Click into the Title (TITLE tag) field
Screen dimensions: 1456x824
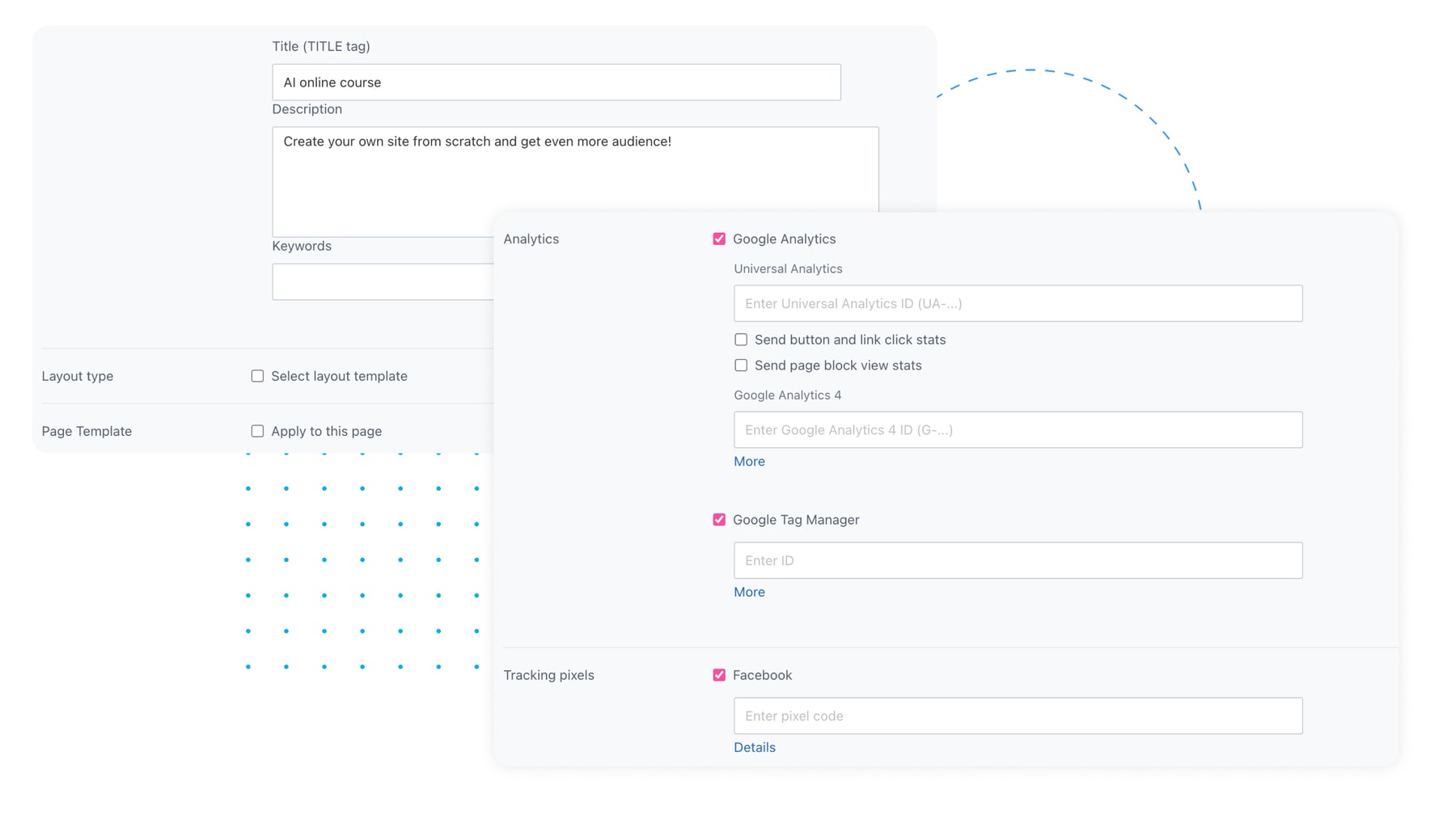[556, 82]
